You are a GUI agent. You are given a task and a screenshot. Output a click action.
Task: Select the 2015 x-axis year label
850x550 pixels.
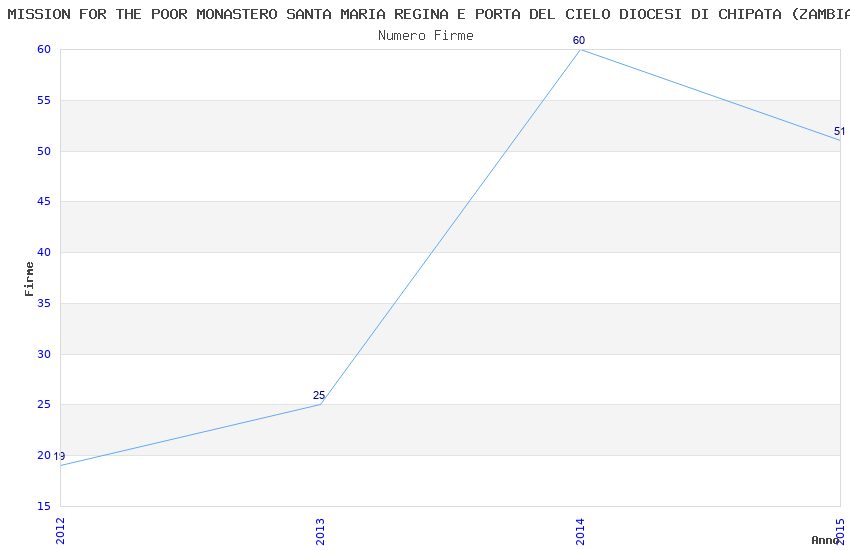click(x=840, y=530)
